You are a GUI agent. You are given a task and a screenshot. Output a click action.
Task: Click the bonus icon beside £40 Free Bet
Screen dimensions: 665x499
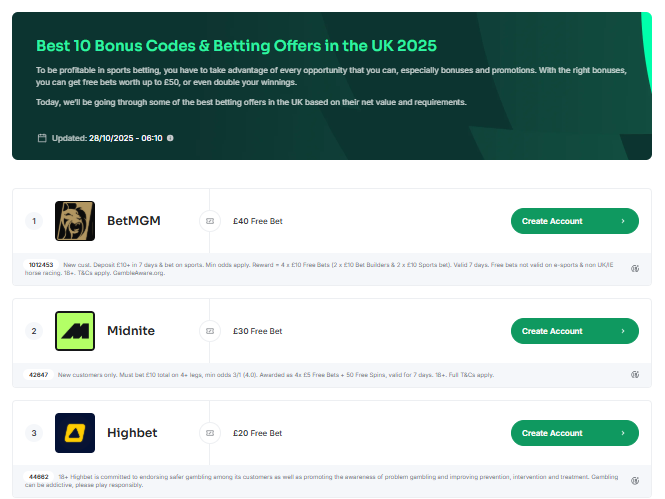pyautogui.click(x=210, y=221)
